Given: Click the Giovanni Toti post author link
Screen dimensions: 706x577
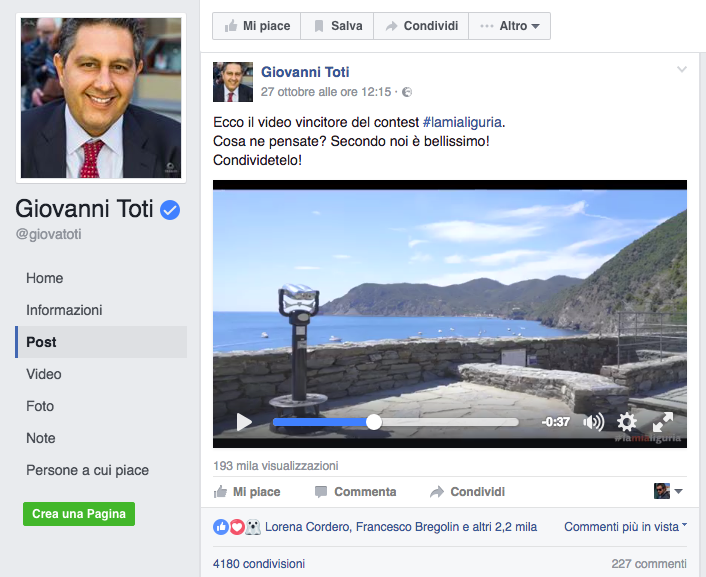Looking at the screenshot, I should point(305,72).
